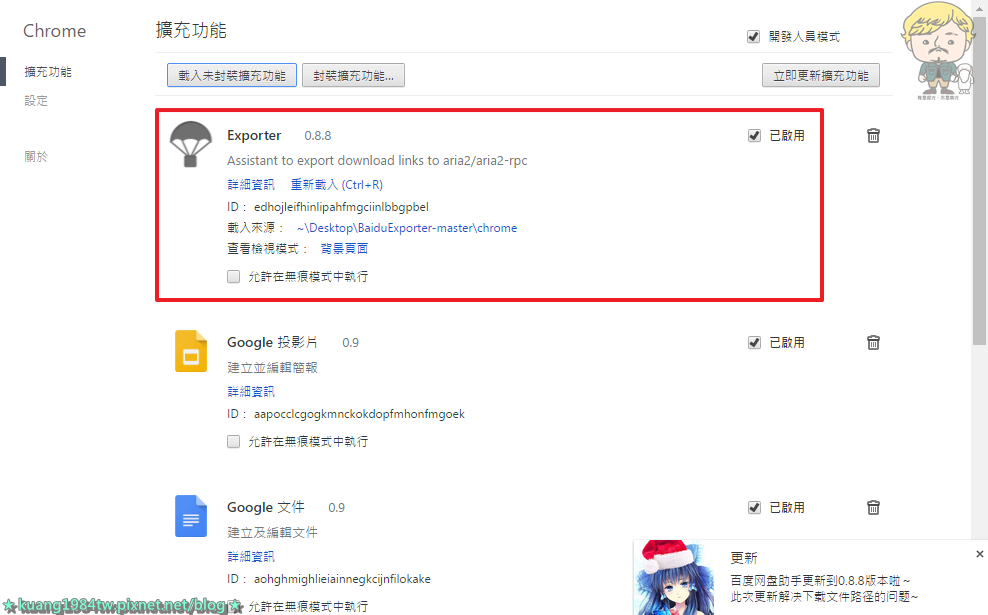Viewport: 988px width, 615px height.
Task: Disable the Exporter 已啟用 checkbox
Action: (754, 135)
